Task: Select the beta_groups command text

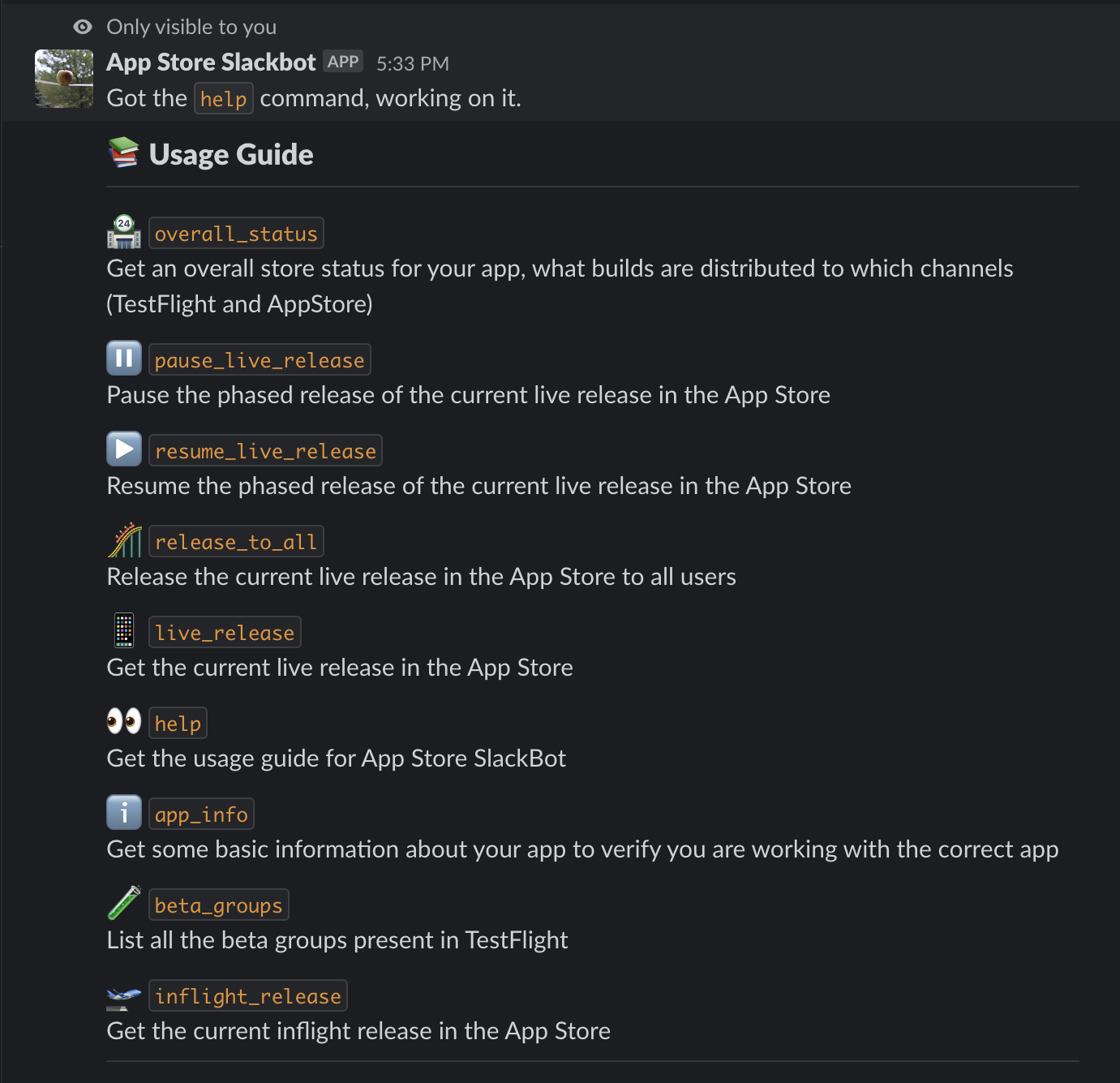Action: (x=218, y=904)
